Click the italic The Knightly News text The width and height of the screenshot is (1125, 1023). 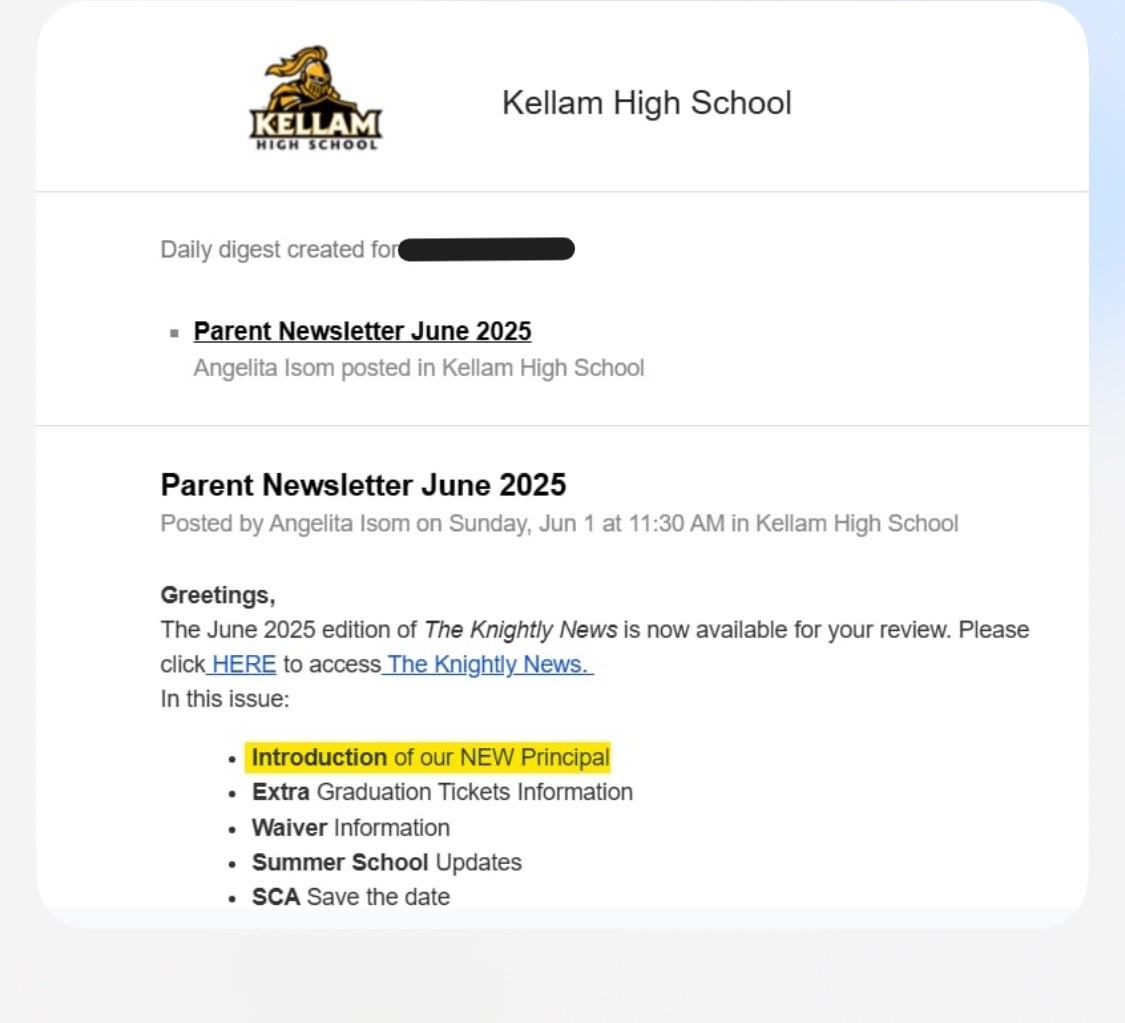pyautogui.click(x=520, y=630)
